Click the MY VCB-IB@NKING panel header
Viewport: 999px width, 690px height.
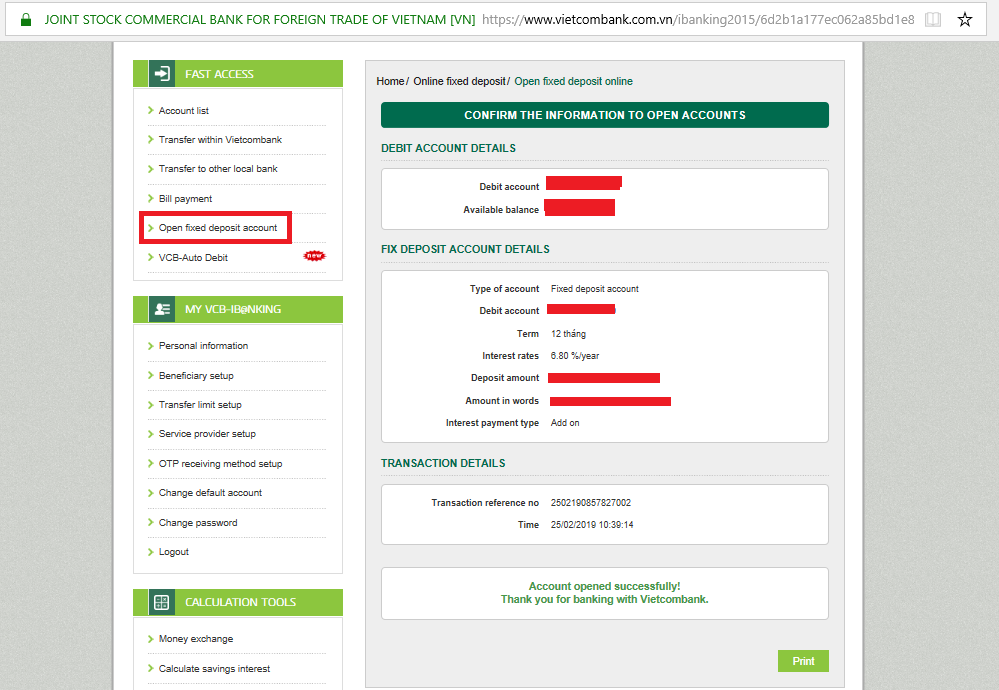coord(238,309)
